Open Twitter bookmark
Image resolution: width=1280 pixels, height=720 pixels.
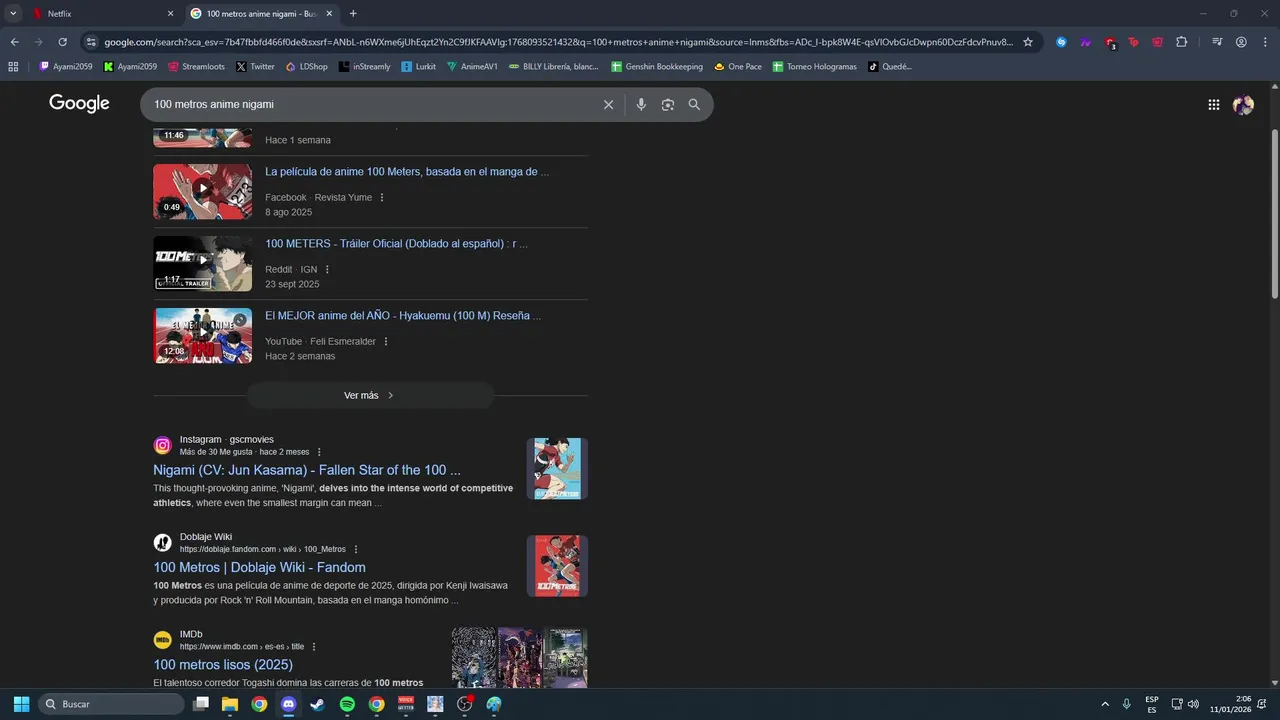[x=255, y=67]
